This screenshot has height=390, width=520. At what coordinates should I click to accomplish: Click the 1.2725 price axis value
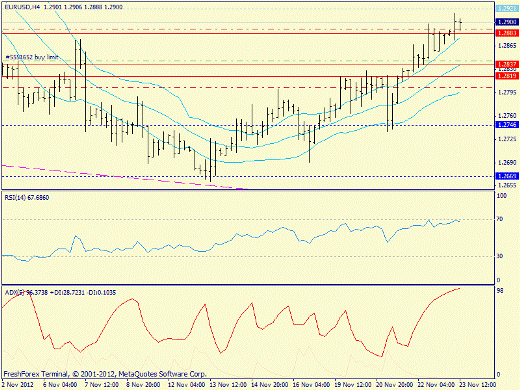pos(507,139)
